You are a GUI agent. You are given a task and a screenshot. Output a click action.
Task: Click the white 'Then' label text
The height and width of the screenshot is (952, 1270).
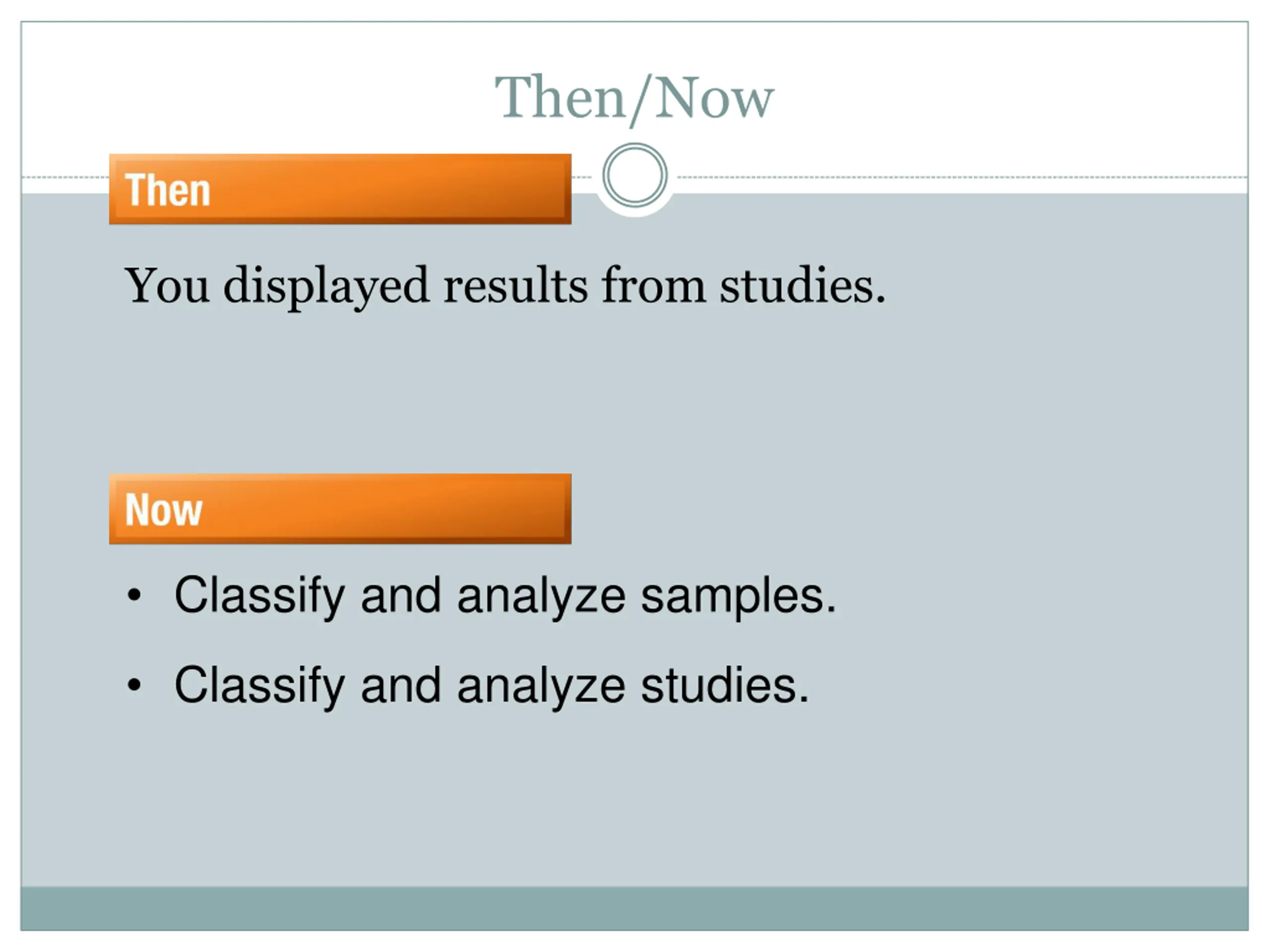(x=168, y=190)
